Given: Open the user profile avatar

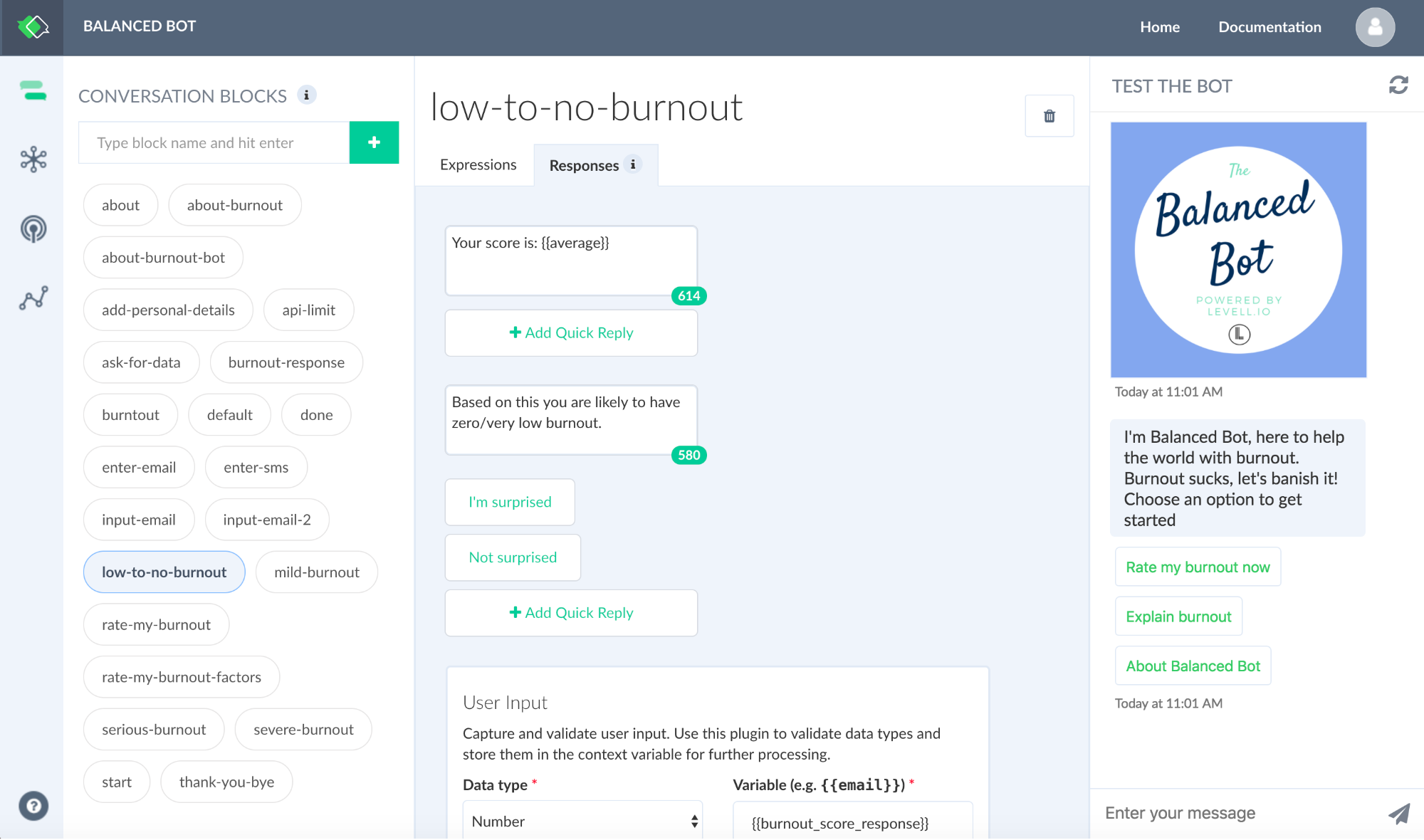Looking at the screenshot, I should point(1374,27).
